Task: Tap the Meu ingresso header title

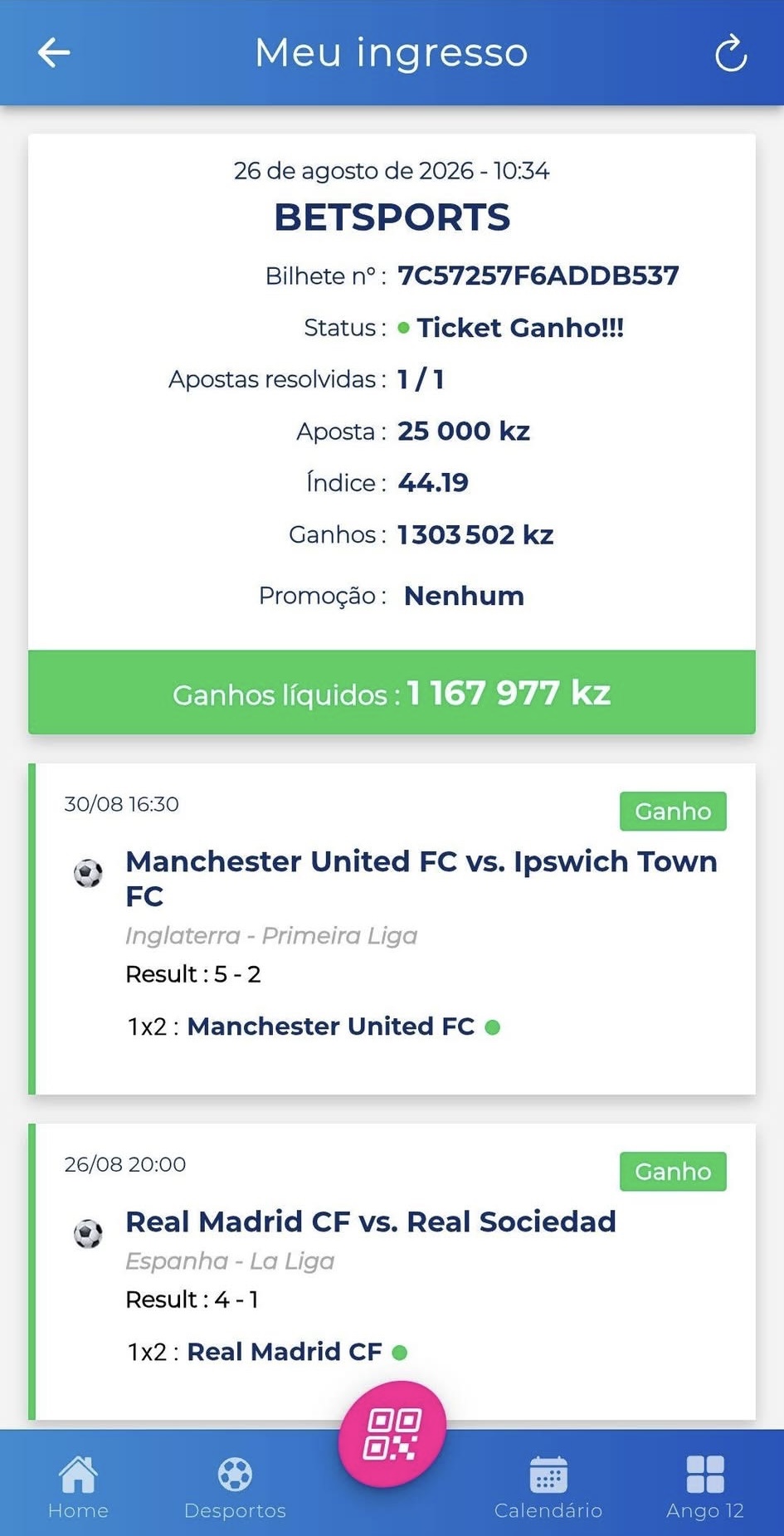Action: [x=392, y=53]
